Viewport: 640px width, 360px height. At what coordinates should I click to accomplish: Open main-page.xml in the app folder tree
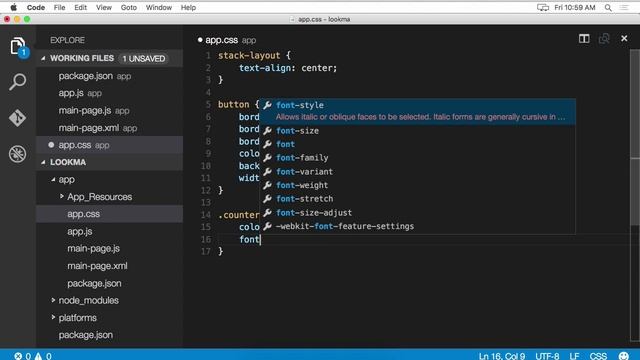109,266
